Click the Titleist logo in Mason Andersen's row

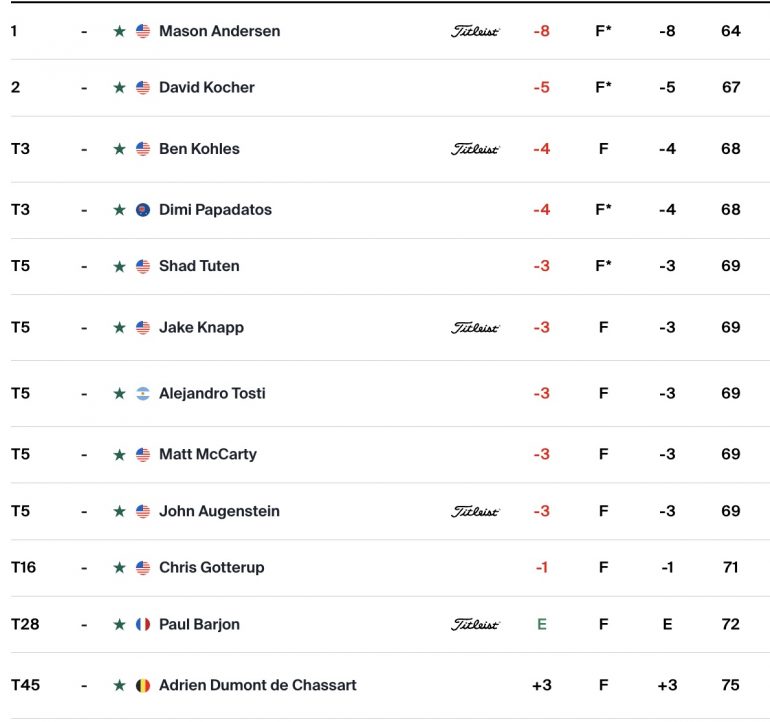tap(475, 31)
